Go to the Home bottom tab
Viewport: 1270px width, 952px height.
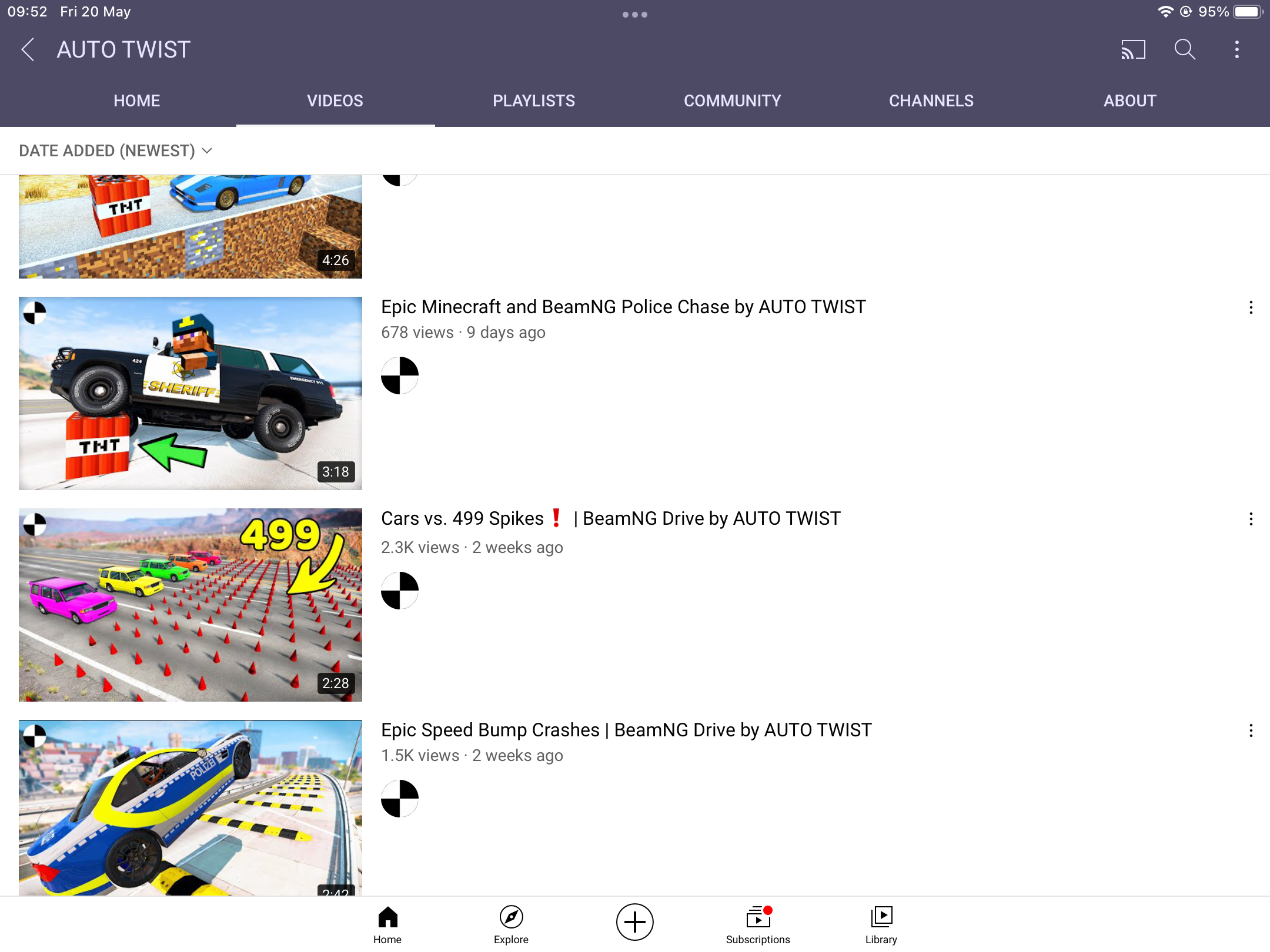387,924
